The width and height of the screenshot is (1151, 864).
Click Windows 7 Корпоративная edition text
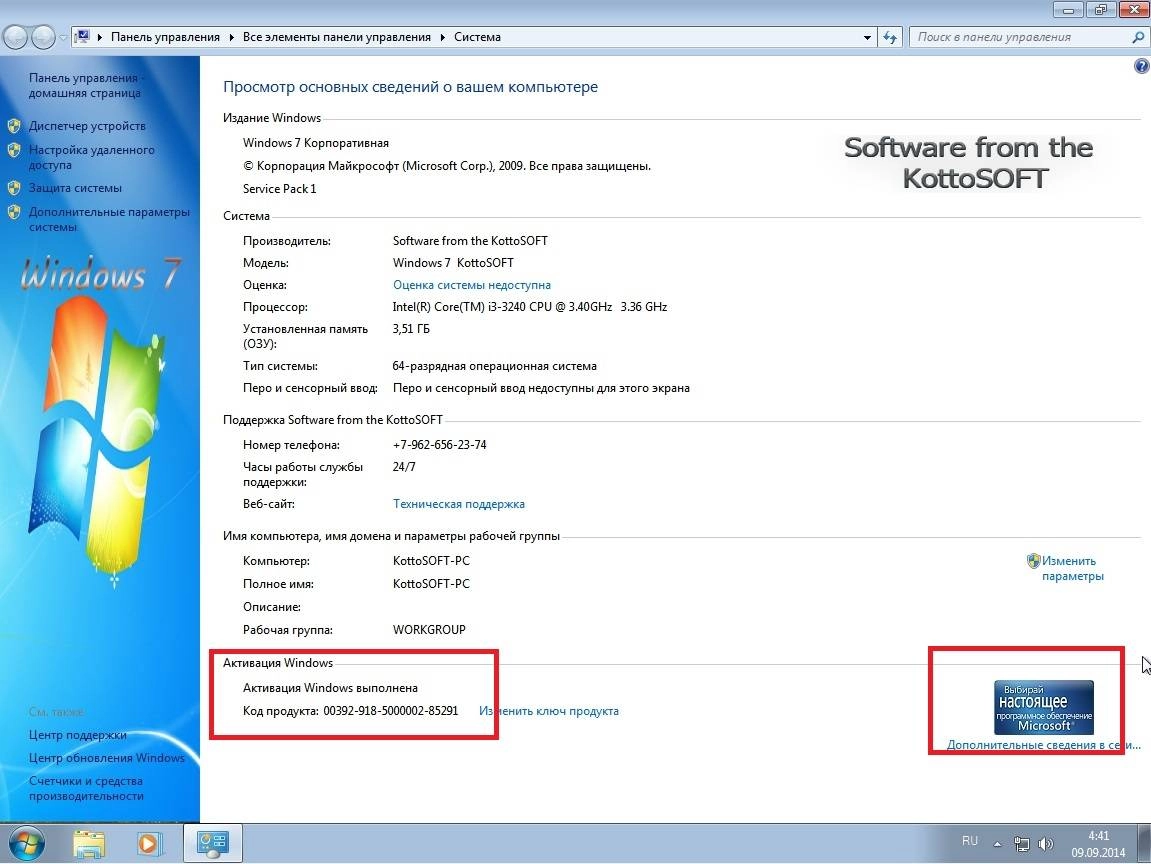click(316, 143)
